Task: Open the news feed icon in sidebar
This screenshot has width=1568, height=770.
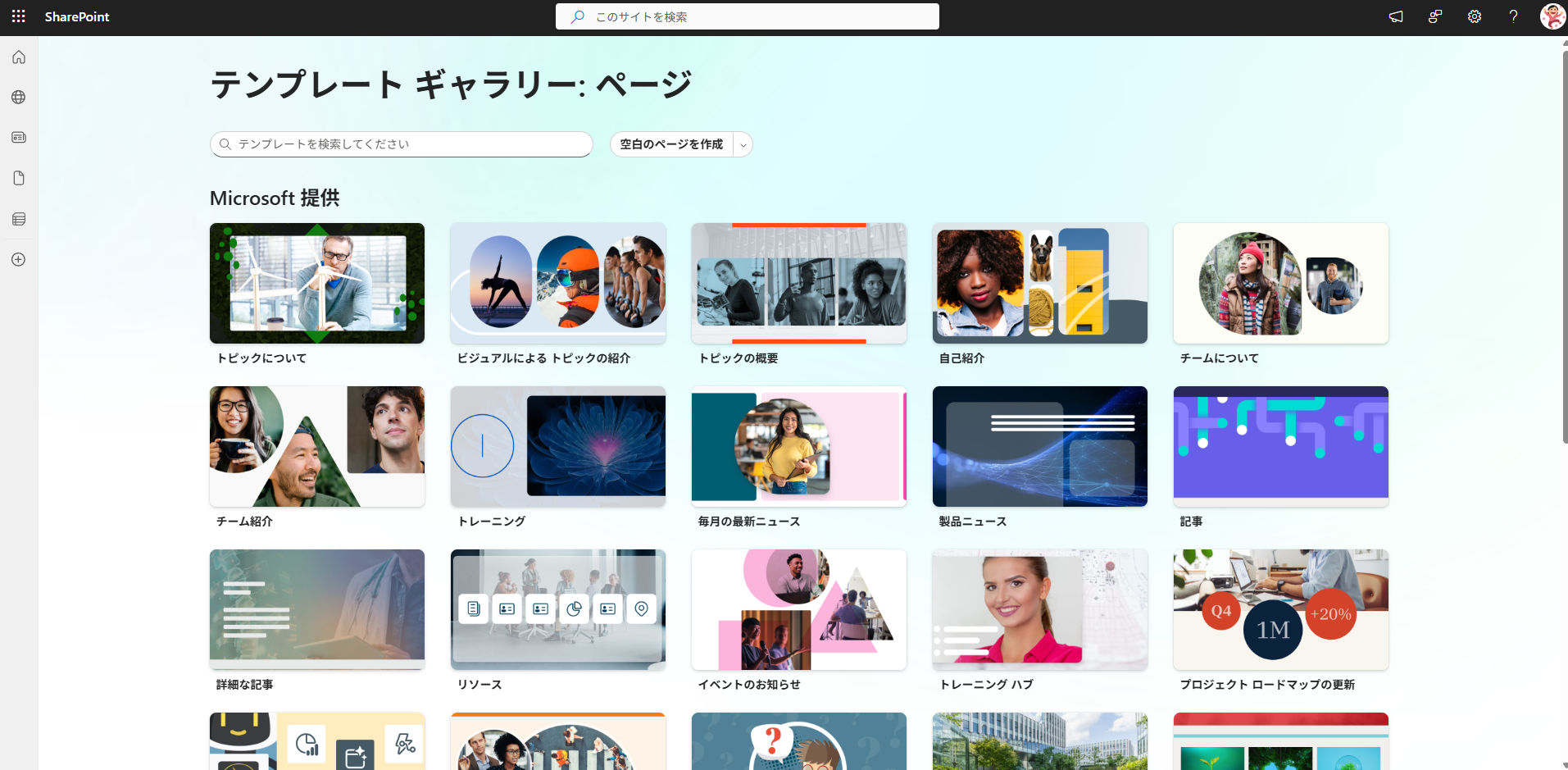Action: tap(19, 138)
